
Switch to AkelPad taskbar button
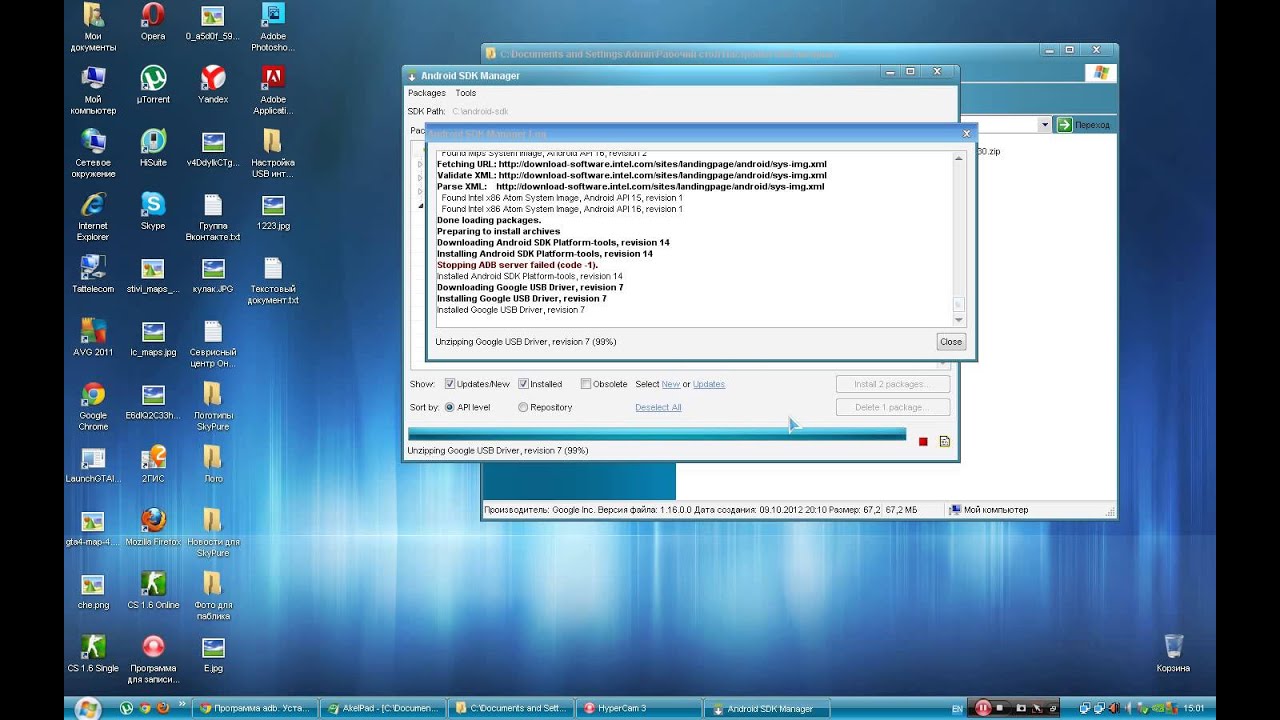(x=382, y=708)
